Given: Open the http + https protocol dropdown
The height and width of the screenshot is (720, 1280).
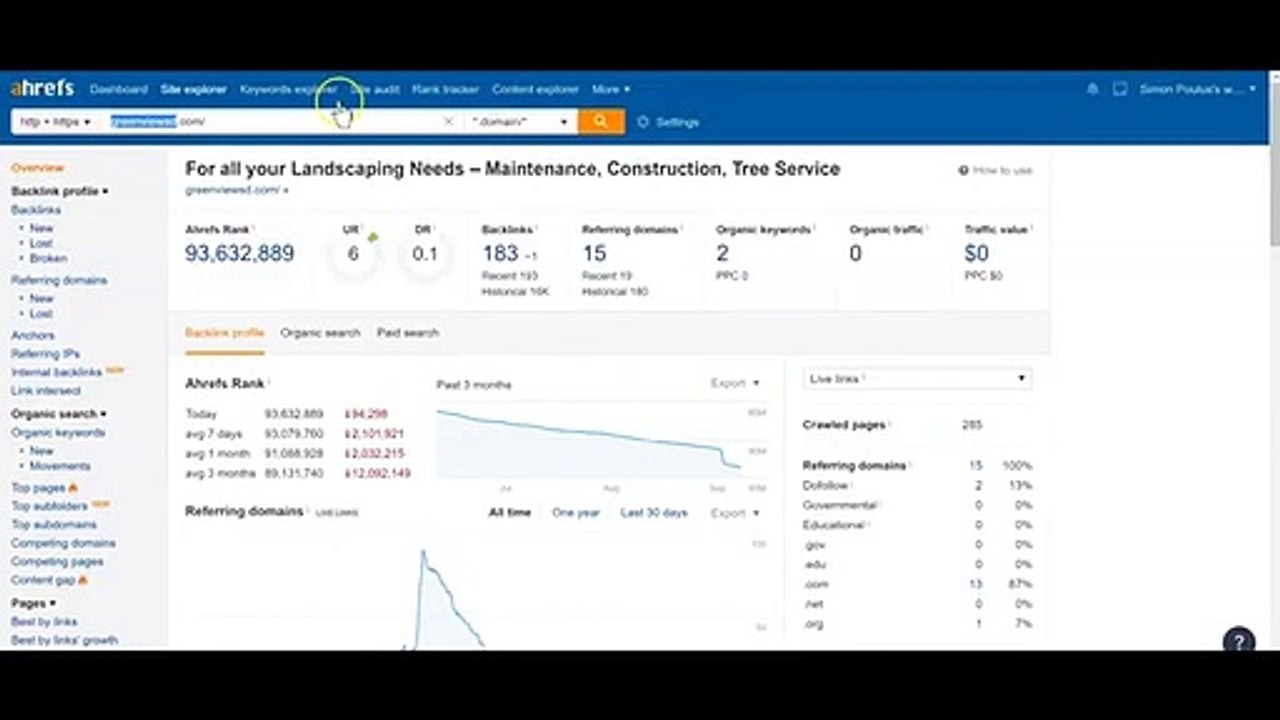Looking at the screenshot, I should coord(57,121).
